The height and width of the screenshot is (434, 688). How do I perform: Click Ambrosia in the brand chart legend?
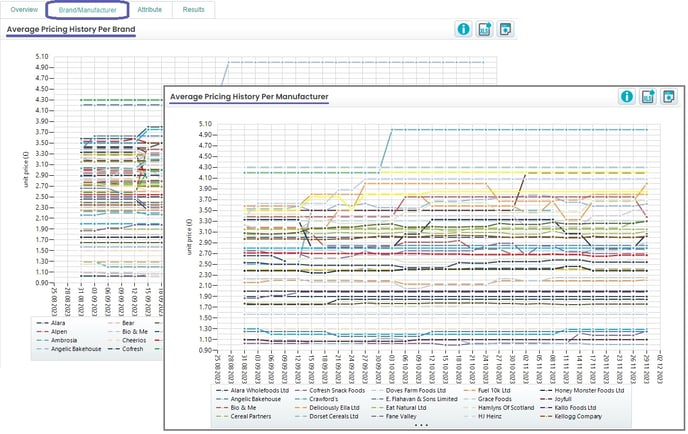pos(57,341)
